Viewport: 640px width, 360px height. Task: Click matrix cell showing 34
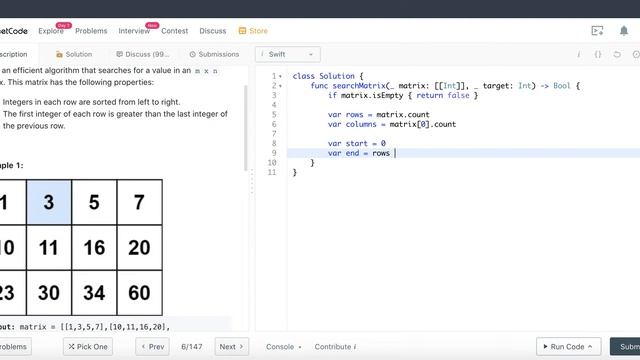(x=94, y=293)
